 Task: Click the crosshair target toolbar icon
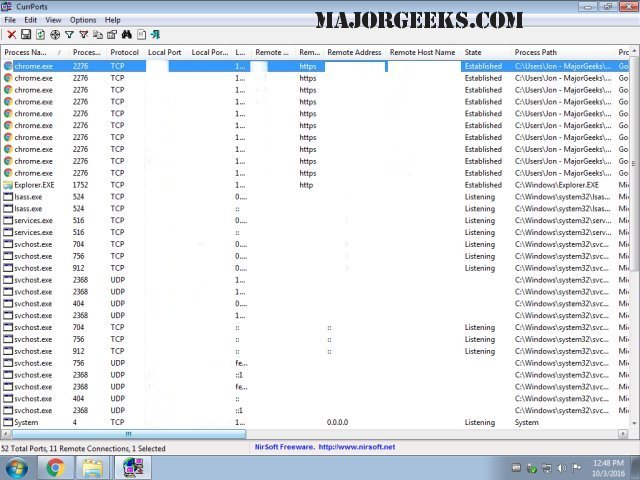tap(55, 35)
